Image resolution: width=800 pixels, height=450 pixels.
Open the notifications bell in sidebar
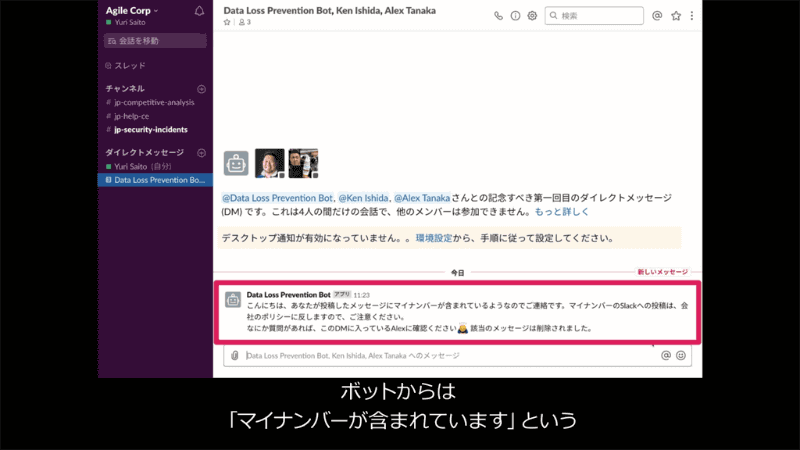point(199,11)
